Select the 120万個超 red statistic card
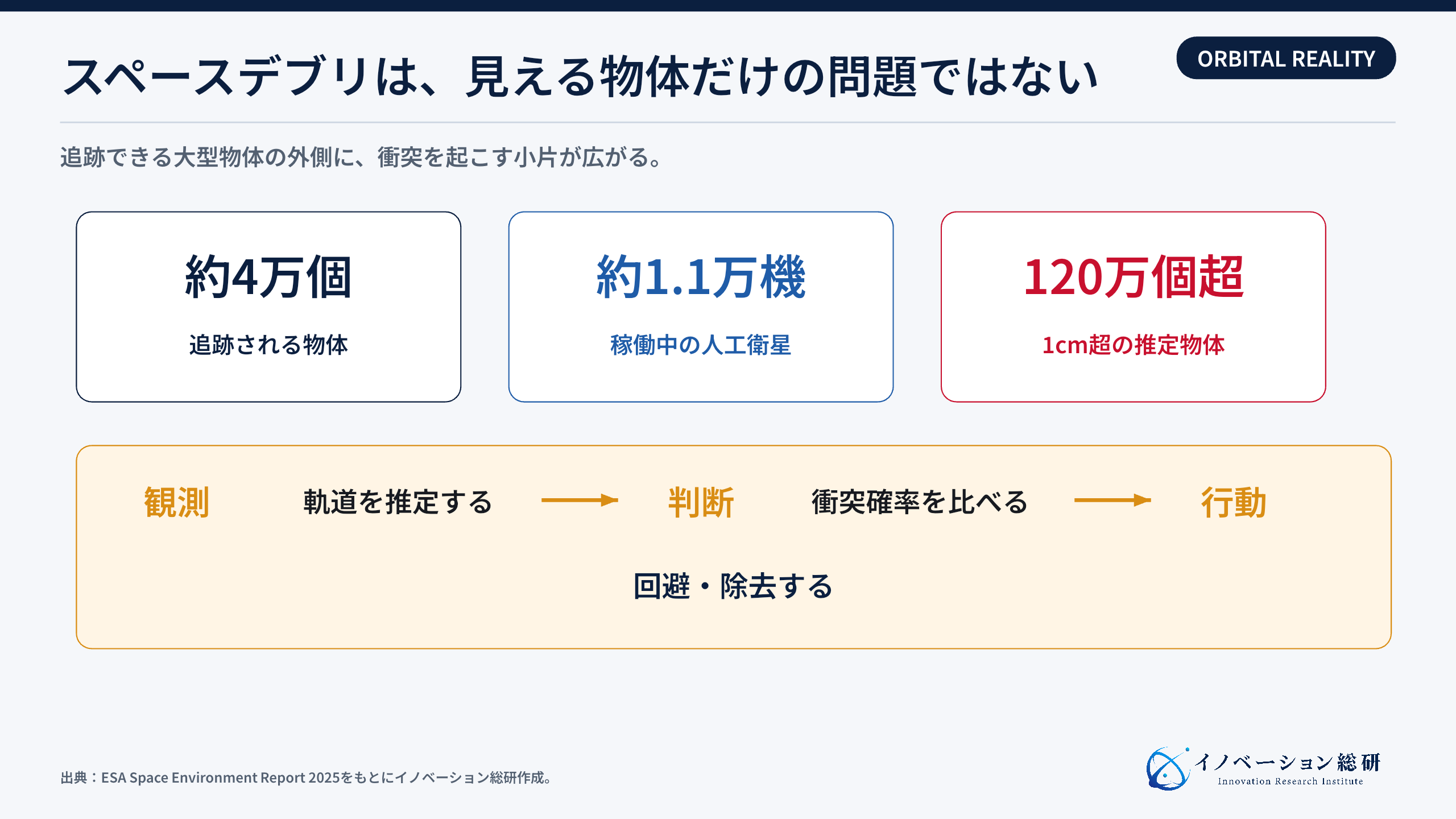Viewport: 1456px width, 819px height. [1134, 307]
